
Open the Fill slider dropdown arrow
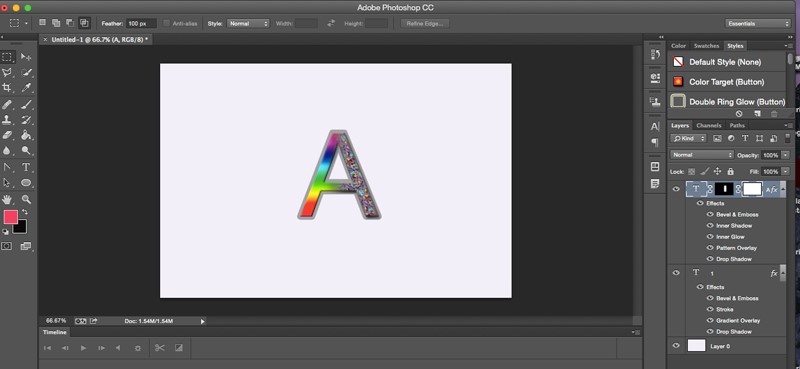[785, 171]
